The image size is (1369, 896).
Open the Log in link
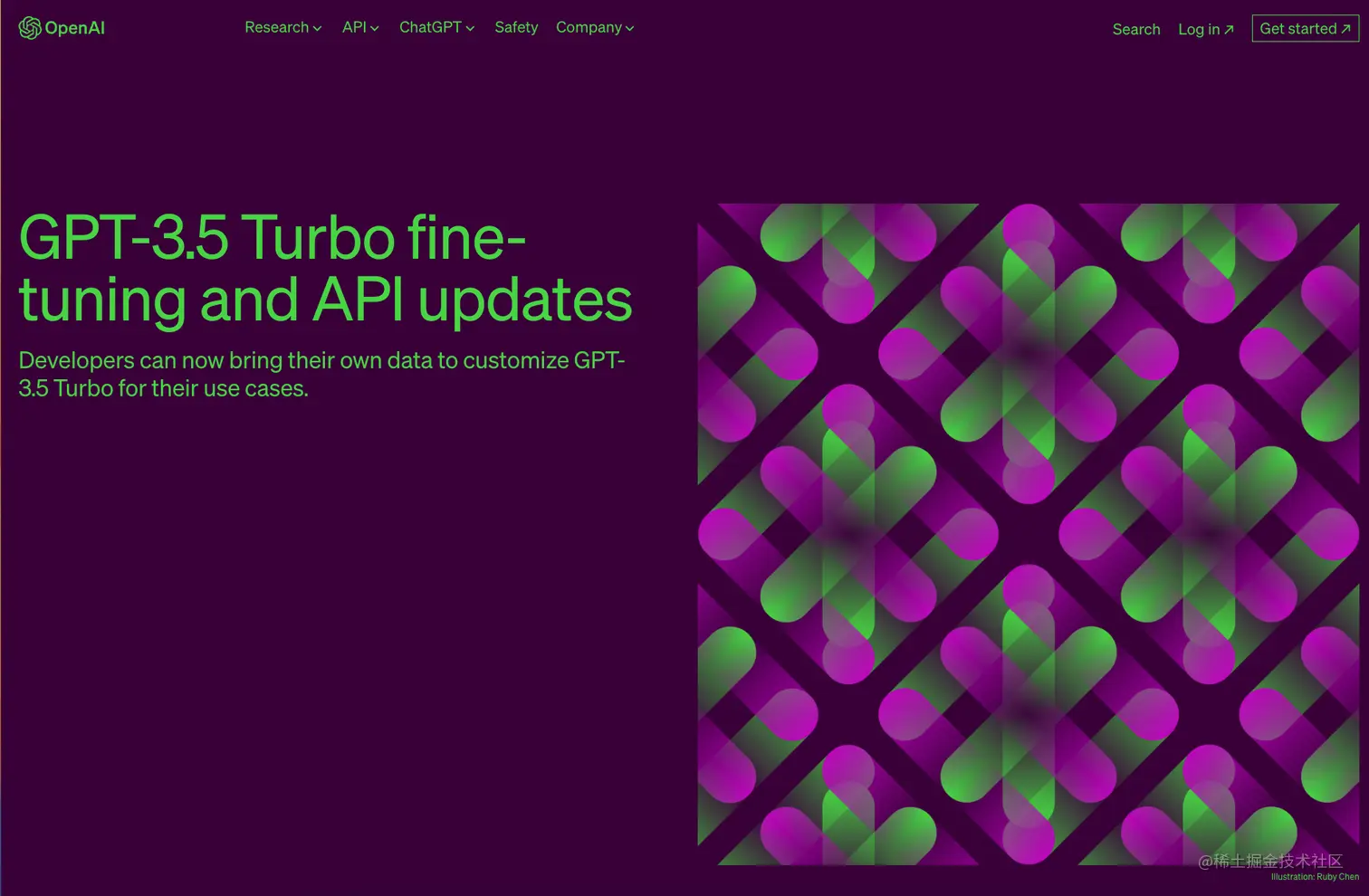coord(1206,29)
